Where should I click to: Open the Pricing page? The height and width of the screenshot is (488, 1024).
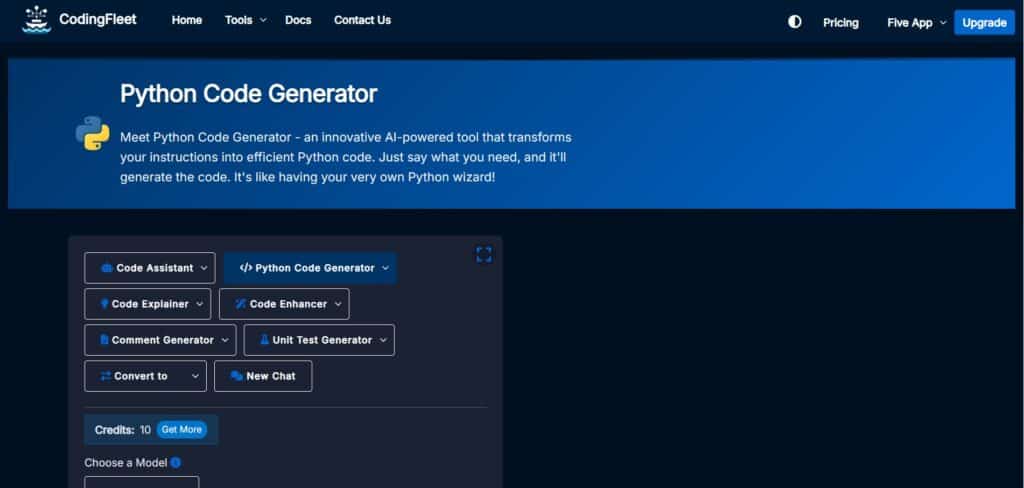[840, 23]
